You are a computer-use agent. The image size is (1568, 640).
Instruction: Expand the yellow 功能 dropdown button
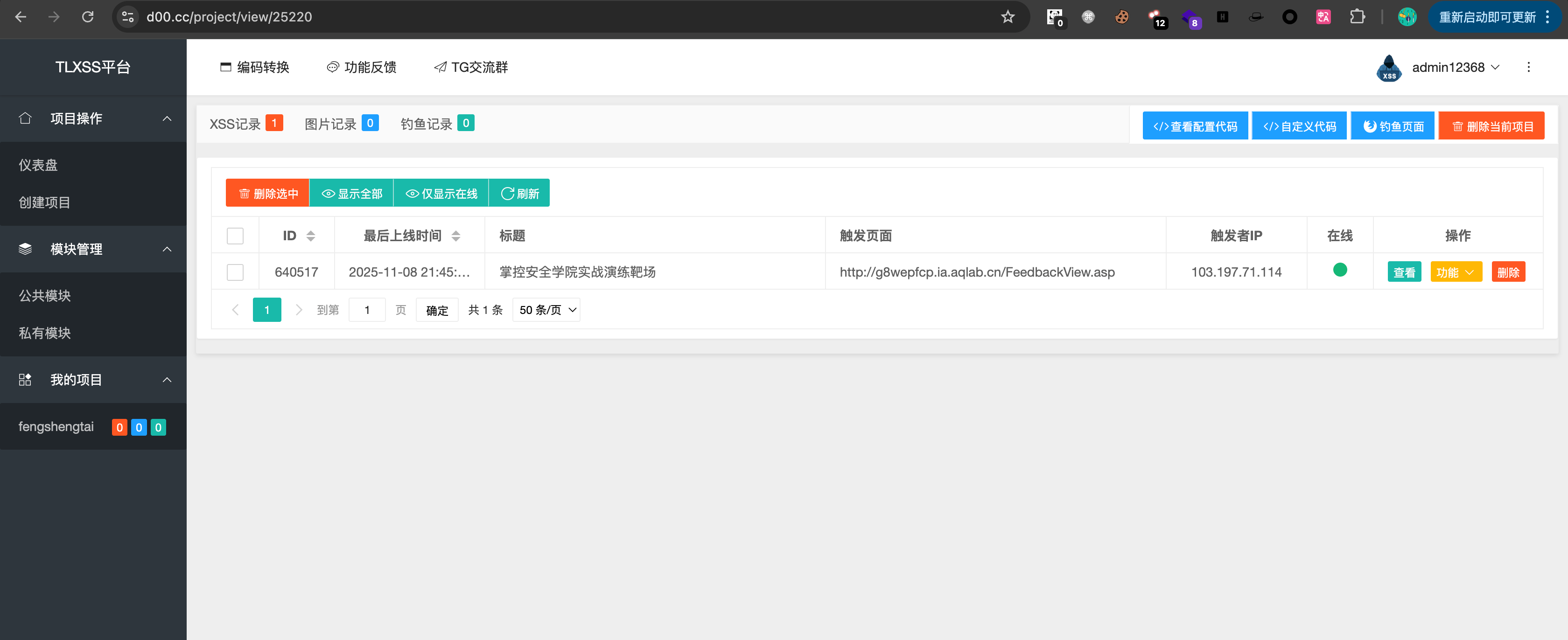[x=1456, y=272]
